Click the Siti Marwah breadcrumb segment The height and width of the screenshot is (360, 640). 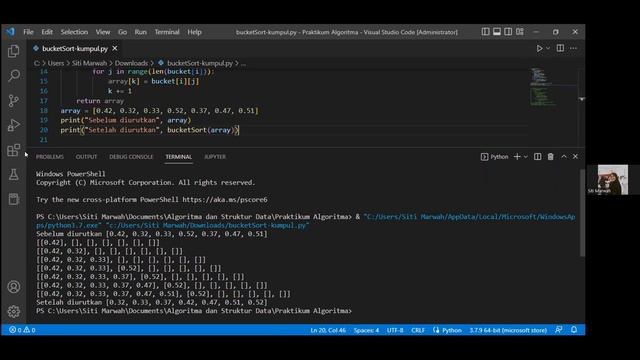tap(89, 63)
